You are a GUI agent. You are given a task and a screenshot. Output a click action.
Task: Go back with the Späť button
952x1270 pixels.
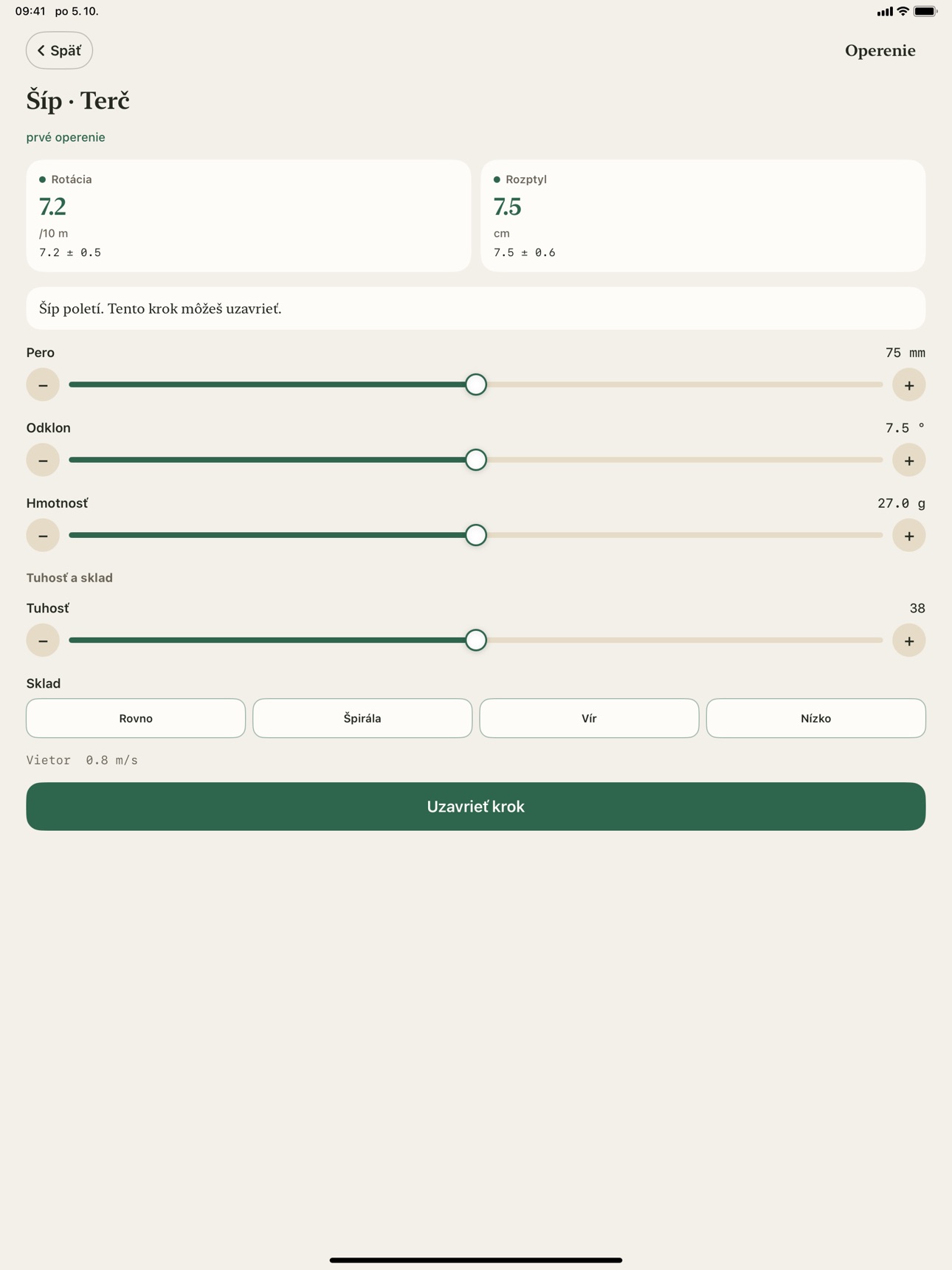pyautogui.click(x=59, y=50)
